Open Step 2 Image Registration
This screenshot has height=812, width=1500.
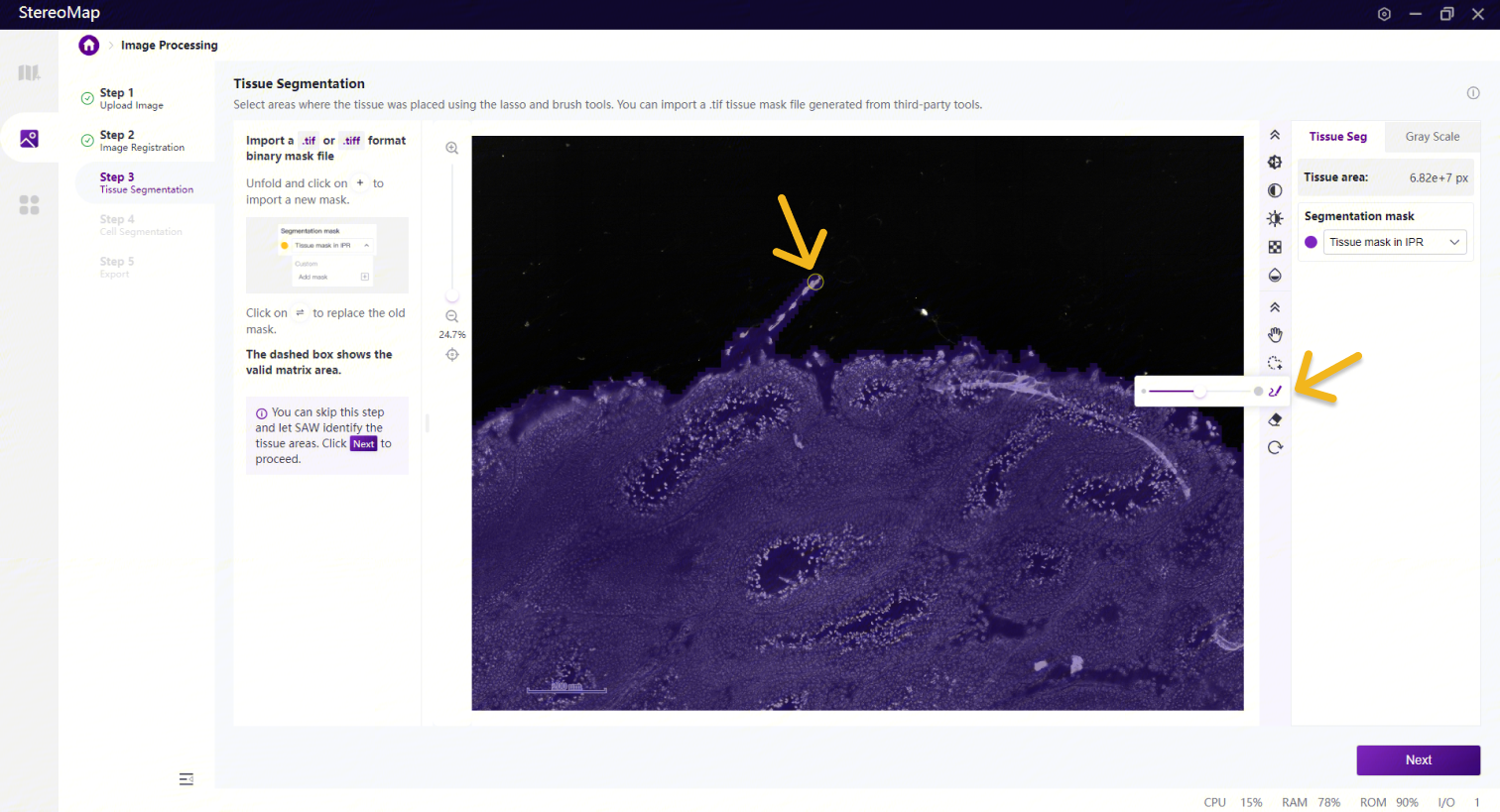[142, 141]
